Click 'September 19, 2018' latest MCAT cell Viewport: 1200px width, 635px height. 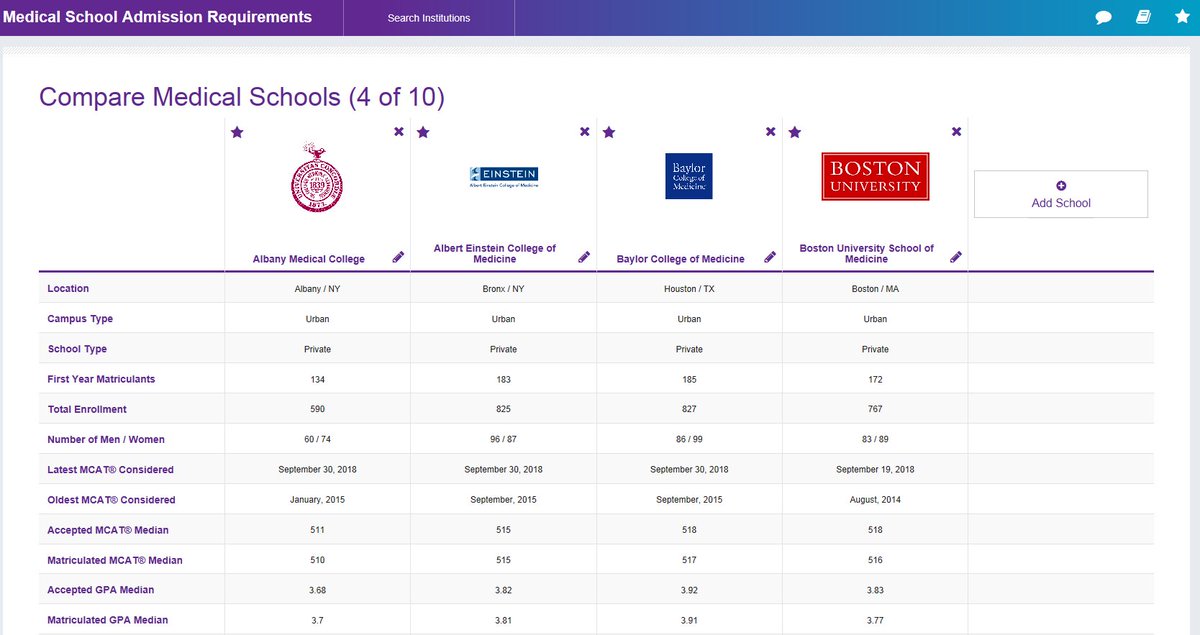875,469
